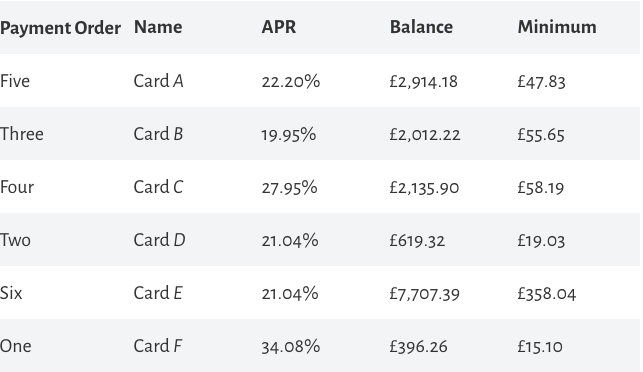This screenshot has height=372, width=643.
Task: Click the £15.10 minimum payment cell
Action: (x=540, y=347)
